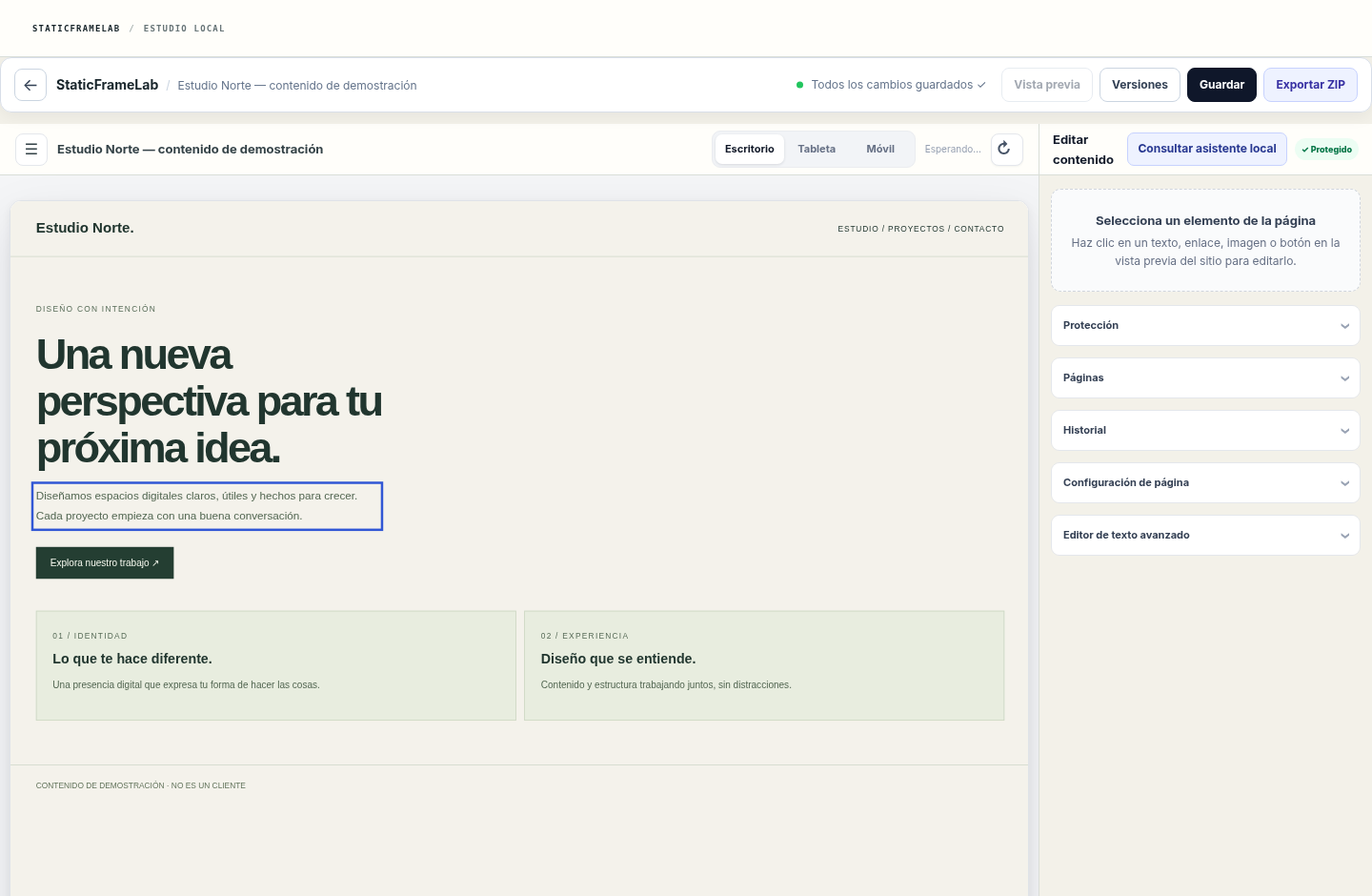Select the hero headline 'Una nueva perspectiva'
This screenshot has height=896, width=1372.
[209, 401]
